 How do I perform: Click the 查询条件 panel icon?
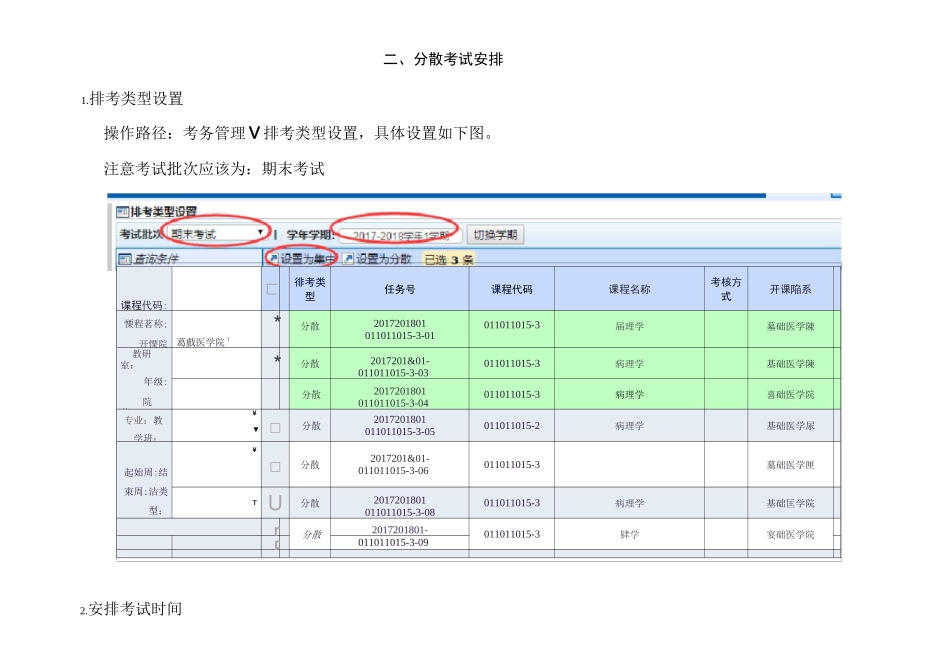tap(125, 259)
